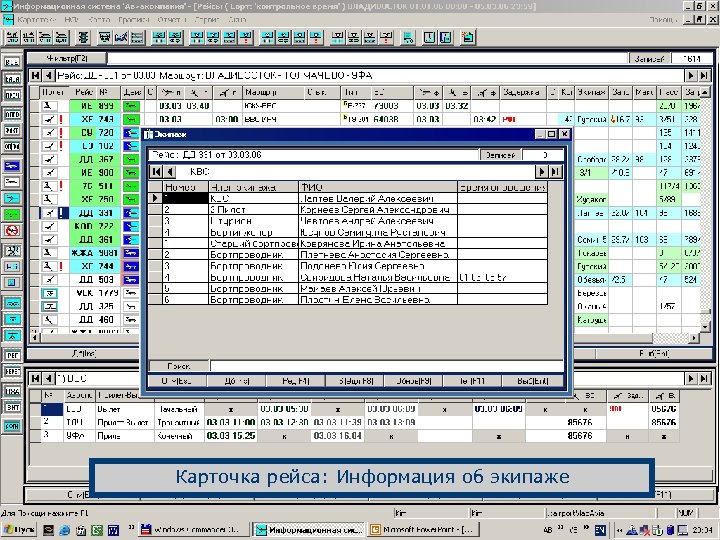The height and width of the screenshot is (540, 720).
Task: Click the row selector arrow of the first crew row
Action: point(155,198)
